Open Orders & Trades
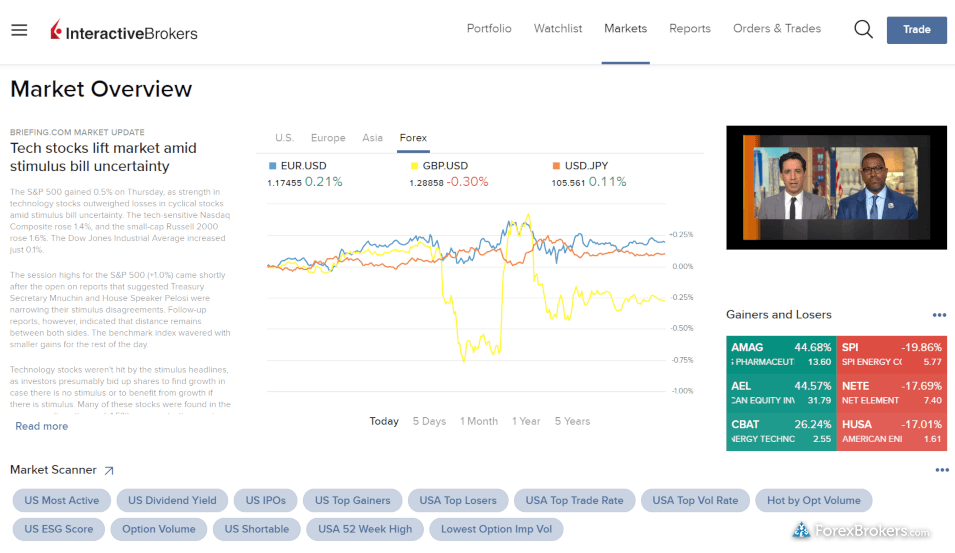This screenshot has width=955, height=553. coord(777,29)
